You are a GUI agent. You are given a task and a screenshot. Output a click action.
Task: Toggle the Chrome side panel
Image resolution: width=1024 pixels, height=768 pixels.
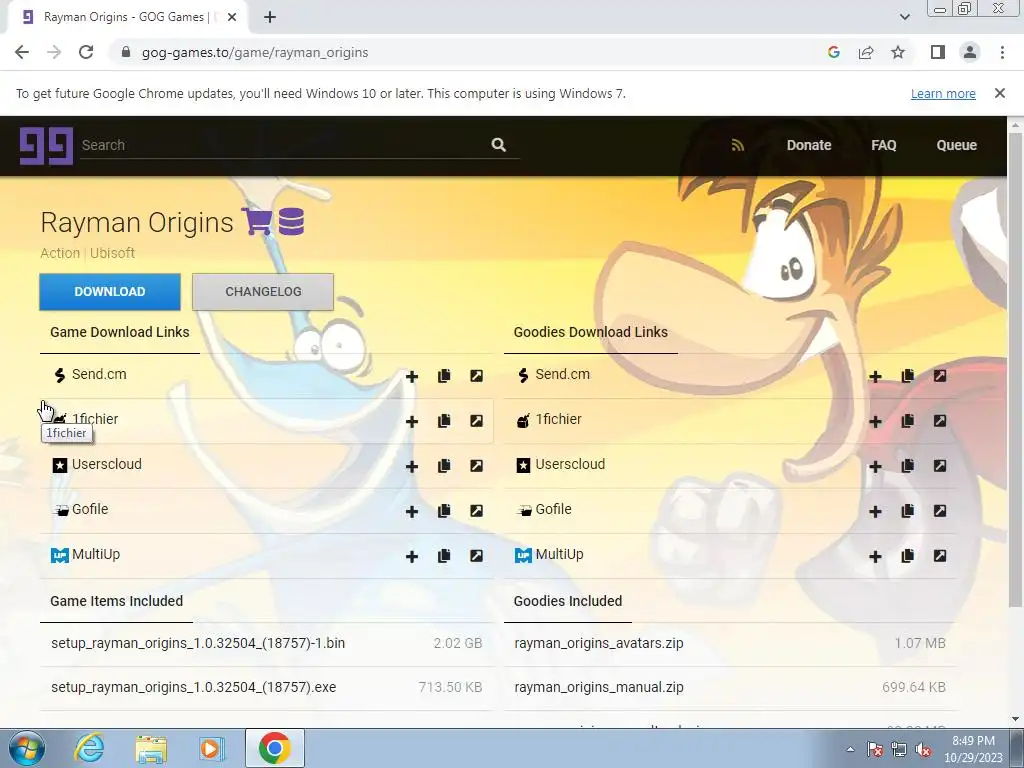tap(938, 52)
